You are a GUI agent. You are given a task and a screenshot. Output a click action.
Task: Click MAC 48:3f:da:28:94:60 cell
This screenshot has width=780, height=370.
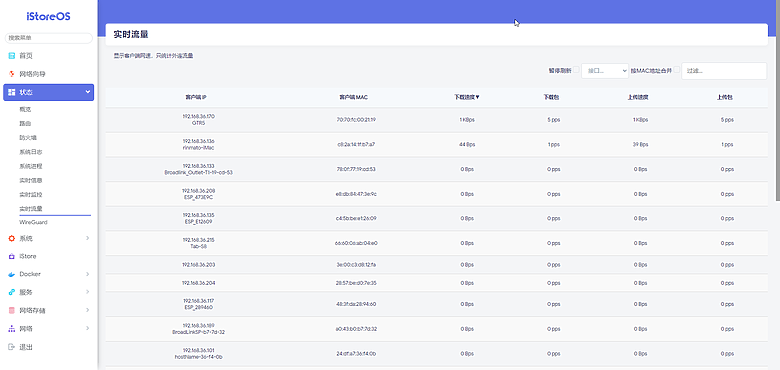pyautogui.click(x=356, y=304)
